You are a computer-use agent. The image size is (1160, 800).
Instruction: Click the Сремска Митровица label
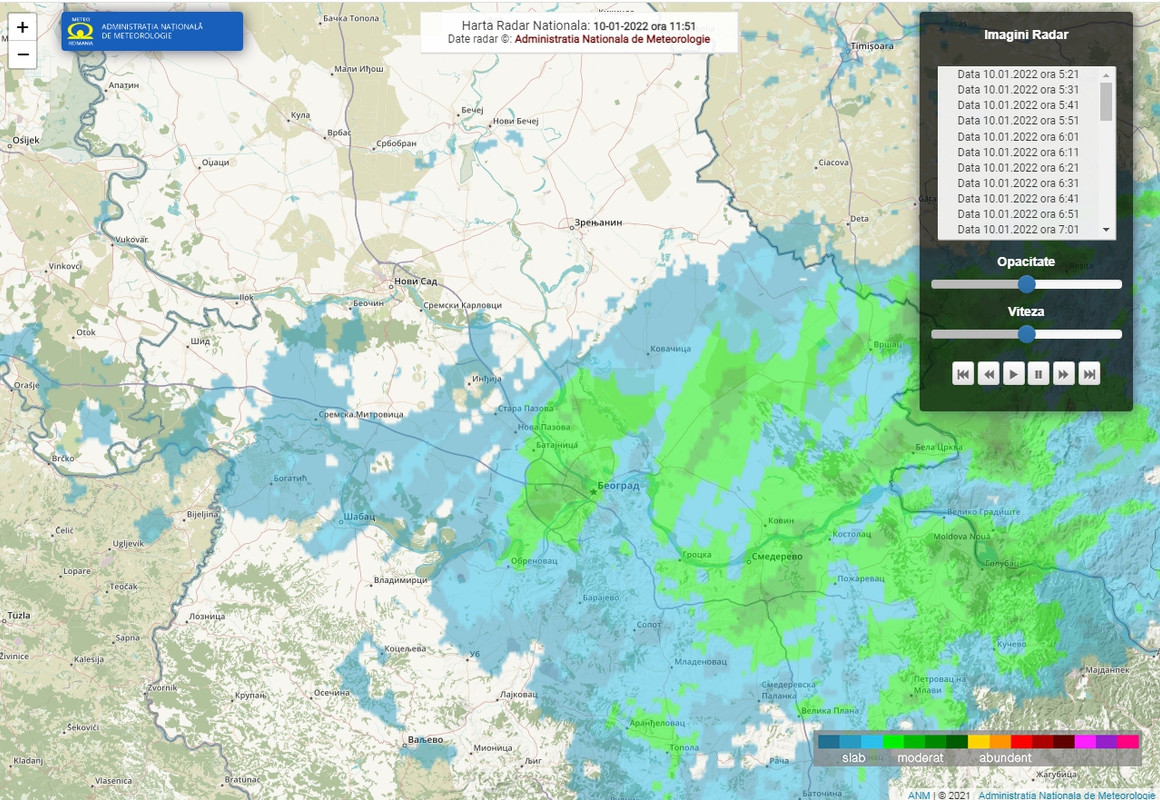tap(361, 414)
